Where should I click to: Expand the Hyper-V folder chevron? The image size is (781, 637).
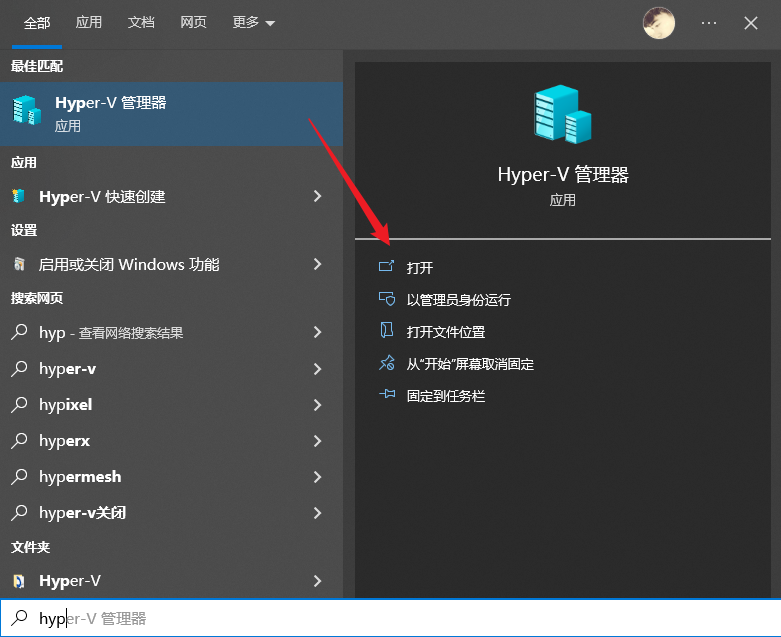pyautogui.click(x=317, y=581)
